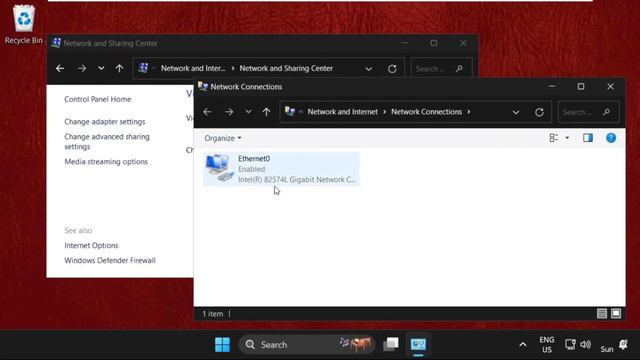The height and width of the screenshot is (360, 640).
Task: Open the notifications bell icon
Action: pos(624,345)
